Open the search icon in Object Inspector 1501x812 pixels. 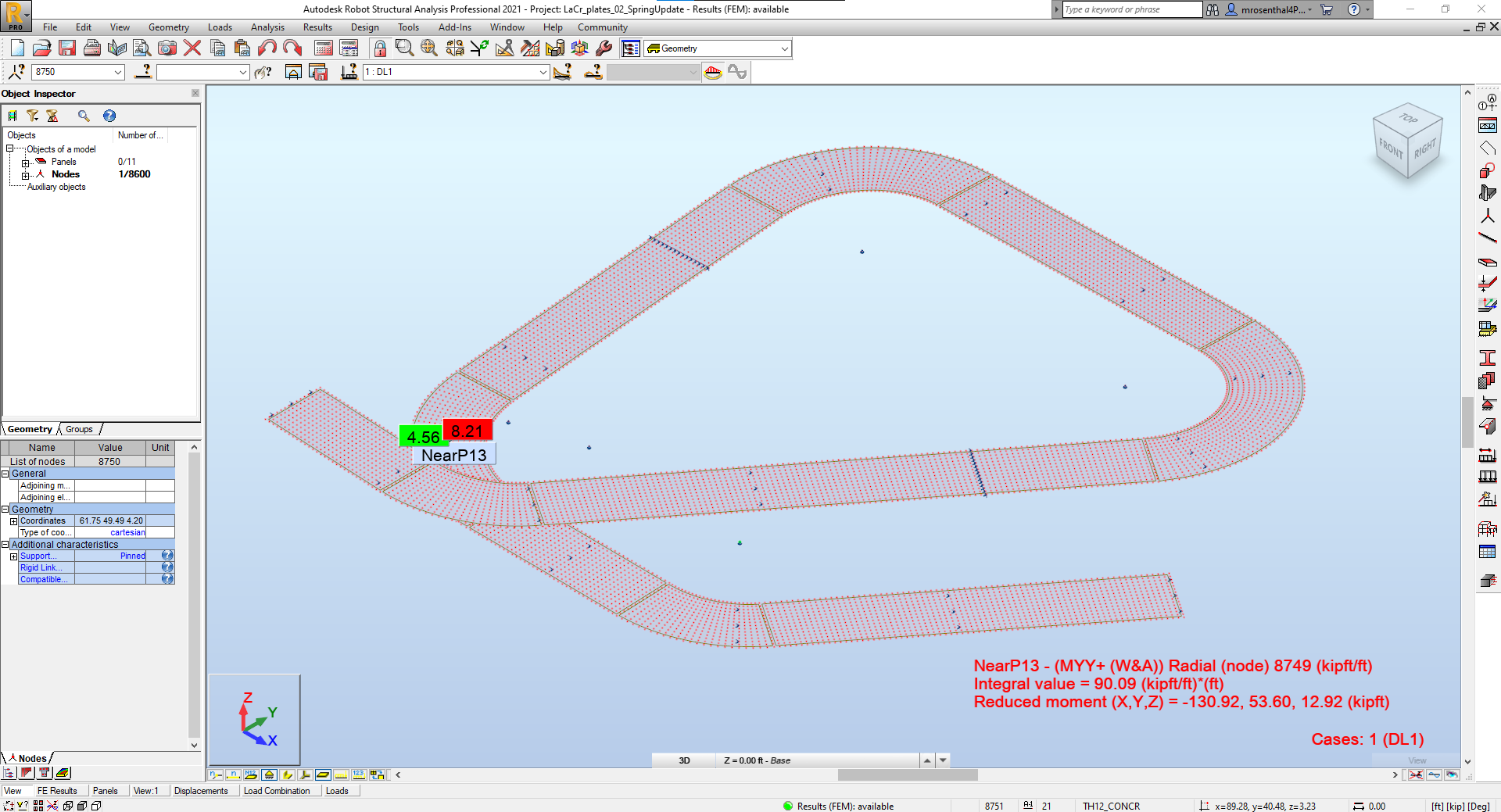point(84,116)
